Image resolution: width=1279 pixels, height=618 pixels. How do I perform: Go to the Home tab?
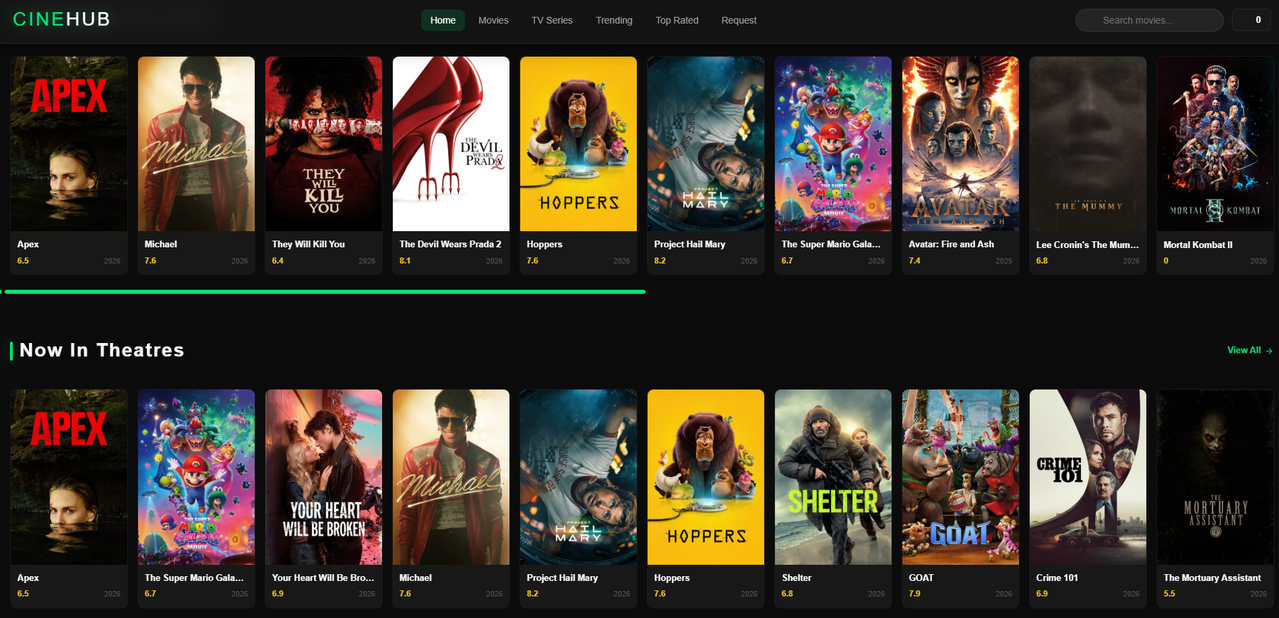point(443,20)
